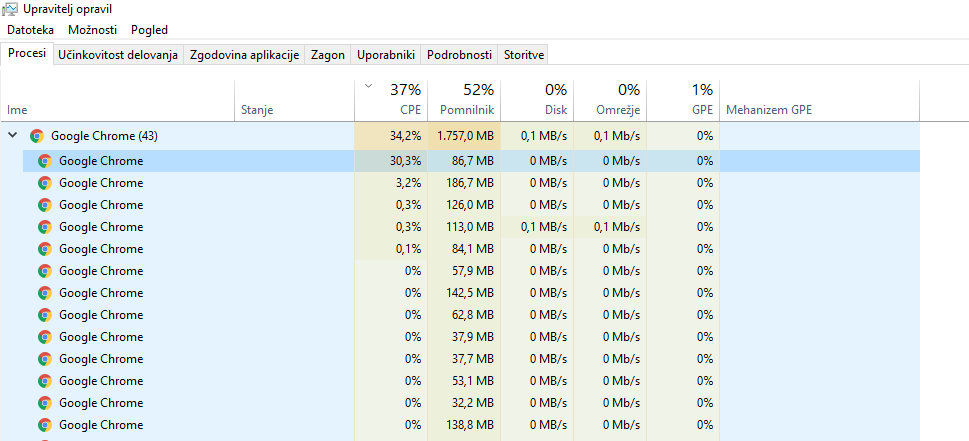This screenshot has height=441, width=969.
Task: Open the Storitve tab
Action: [523, 55]
